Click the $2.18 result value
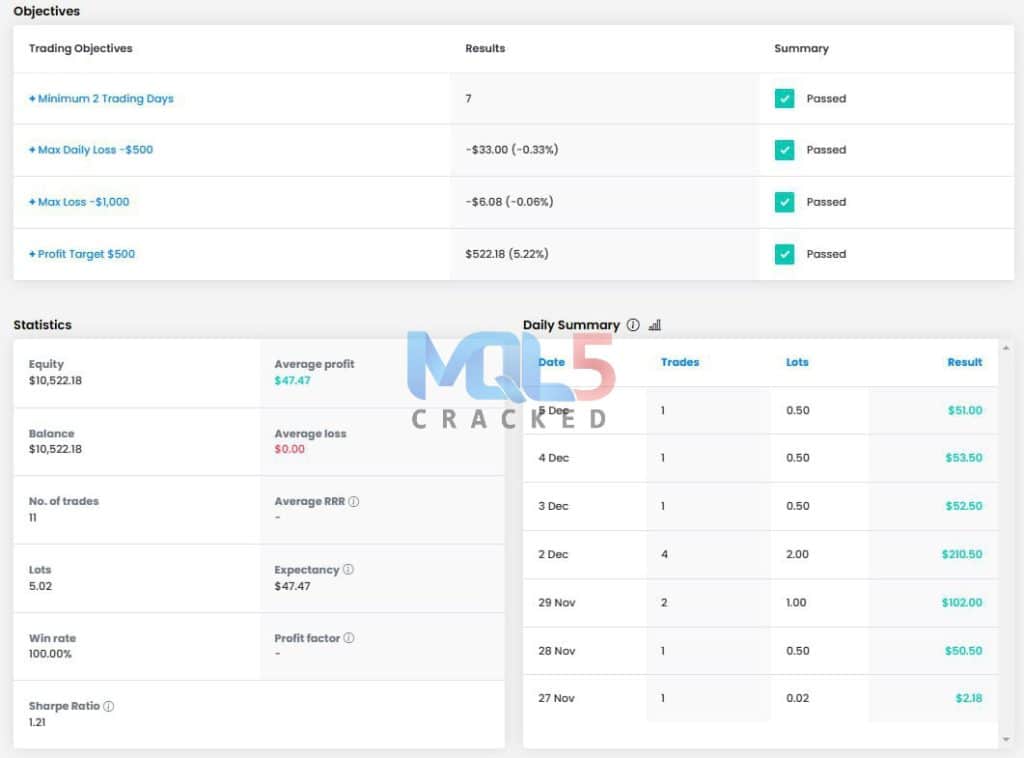The height and width of the screenshot is (758, 1024). [x=969, y=698]
